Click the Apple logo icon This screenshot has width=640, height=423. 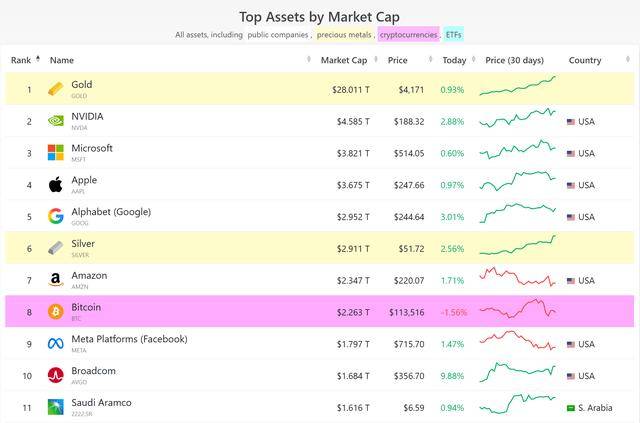click(56, 184)
